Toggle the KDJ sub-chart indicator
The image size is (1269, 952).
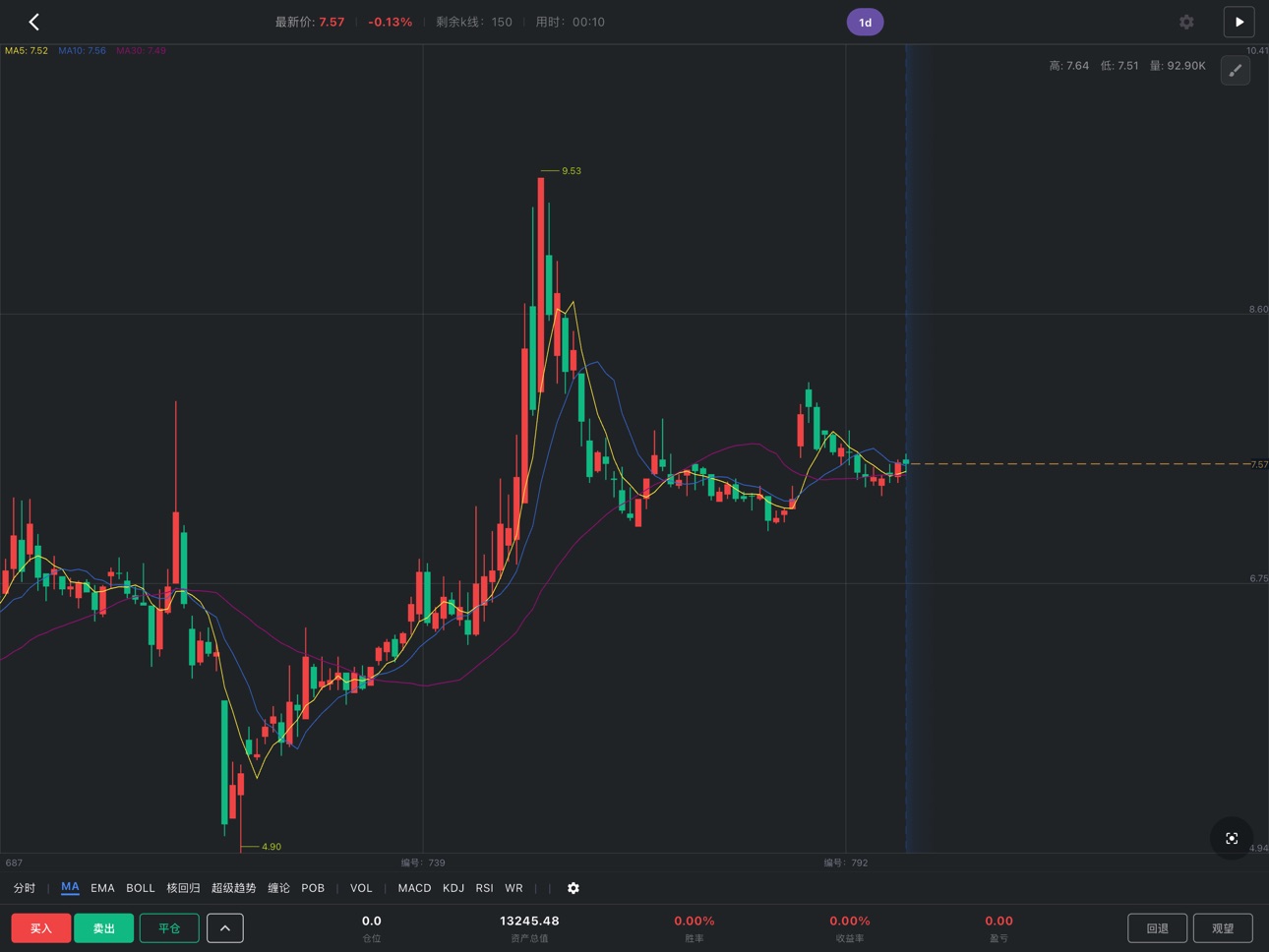click(453, 888)
